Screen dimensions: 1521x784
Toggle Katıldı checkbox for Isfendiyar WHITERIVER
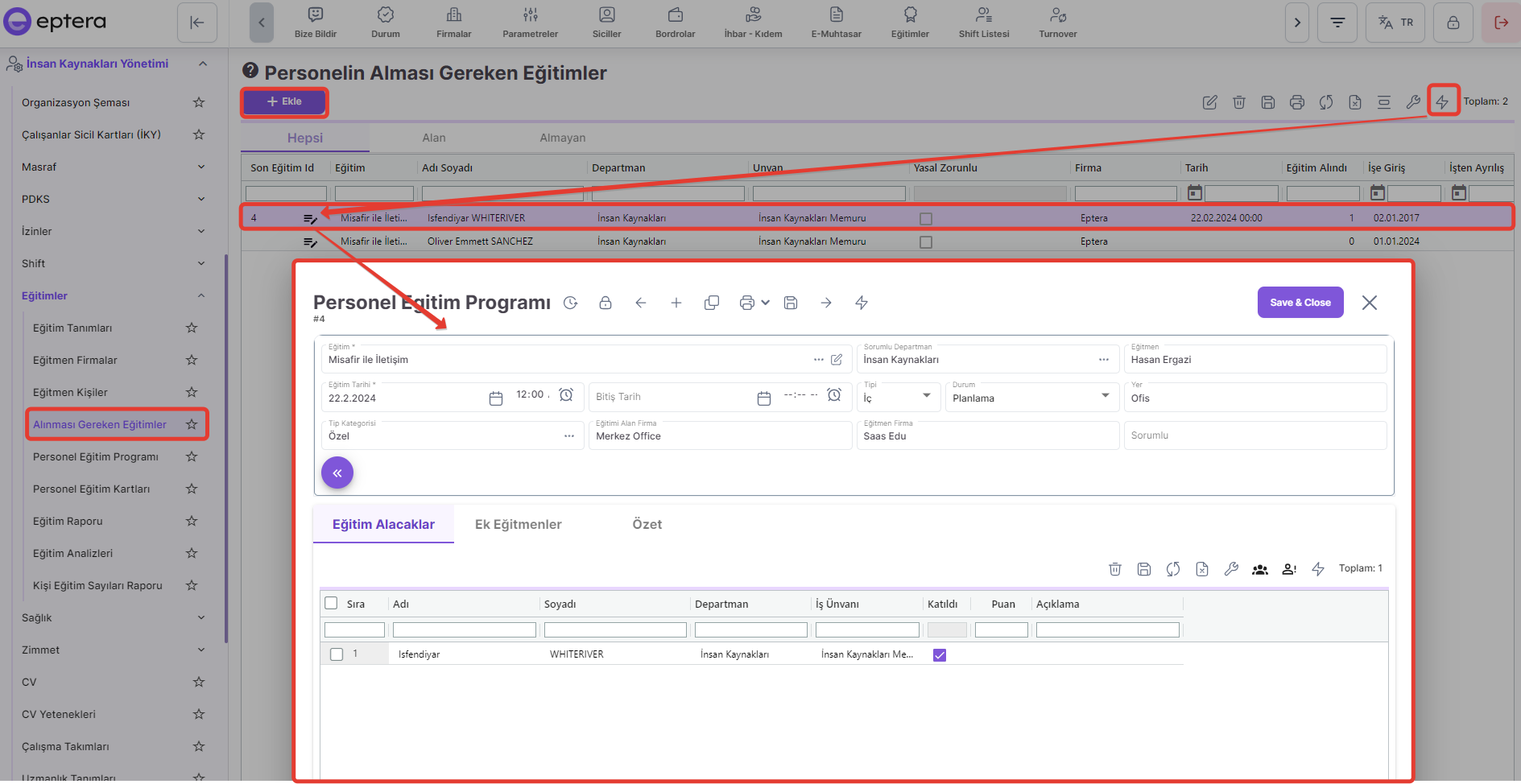click(x=939, y=654)
